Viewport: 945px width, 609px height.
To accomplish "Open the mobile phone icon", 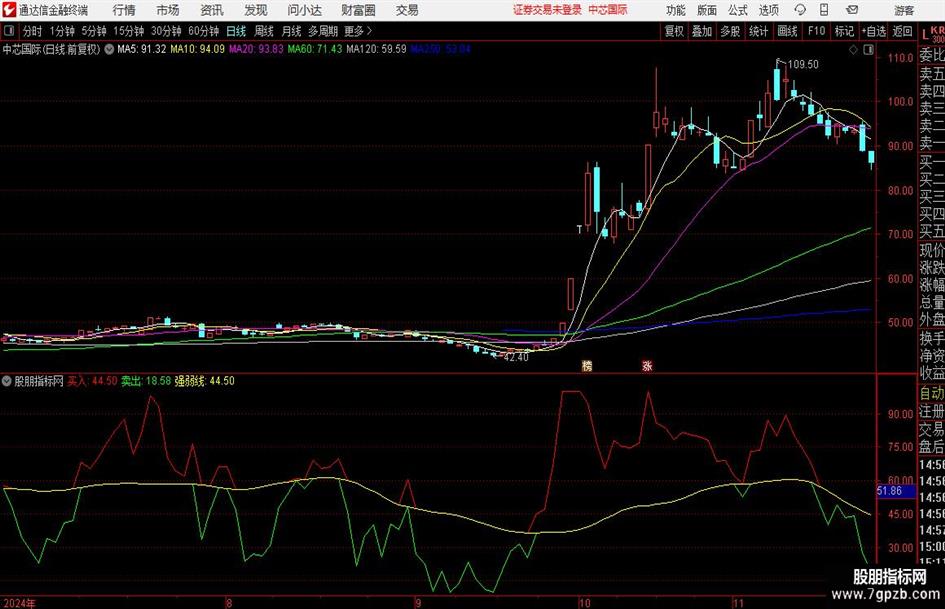I will [x=824, y=10].
